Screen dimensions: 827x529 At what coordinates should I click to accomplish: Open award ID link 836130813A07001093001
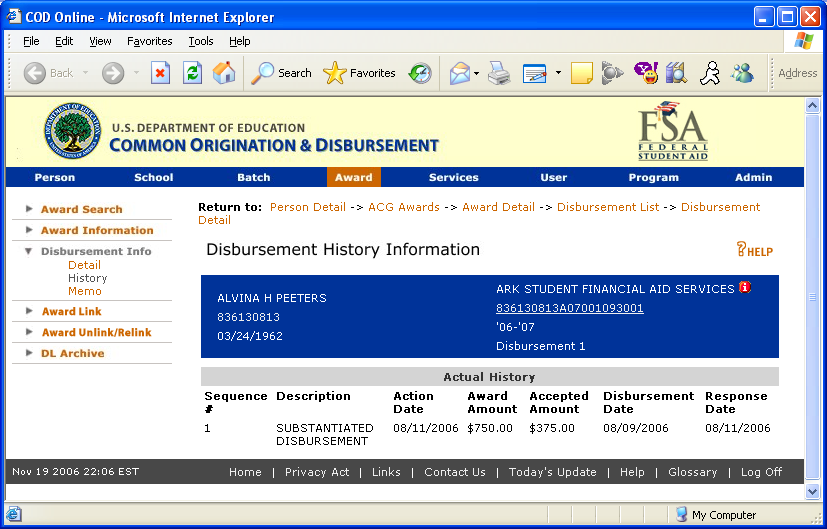[569, 308]
